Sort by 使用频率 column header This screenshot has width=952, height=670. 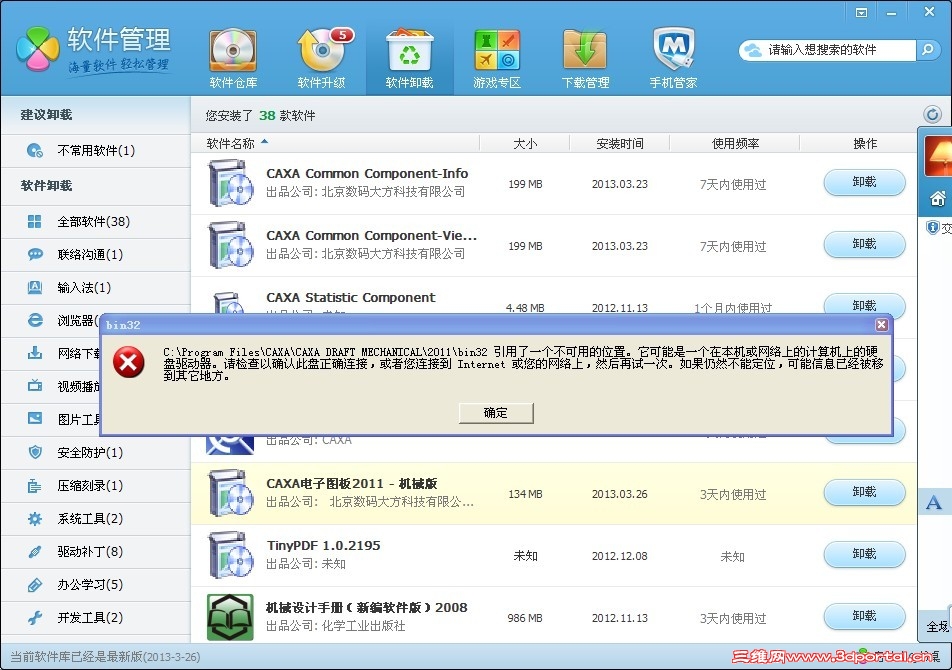[x=735, y=144]
